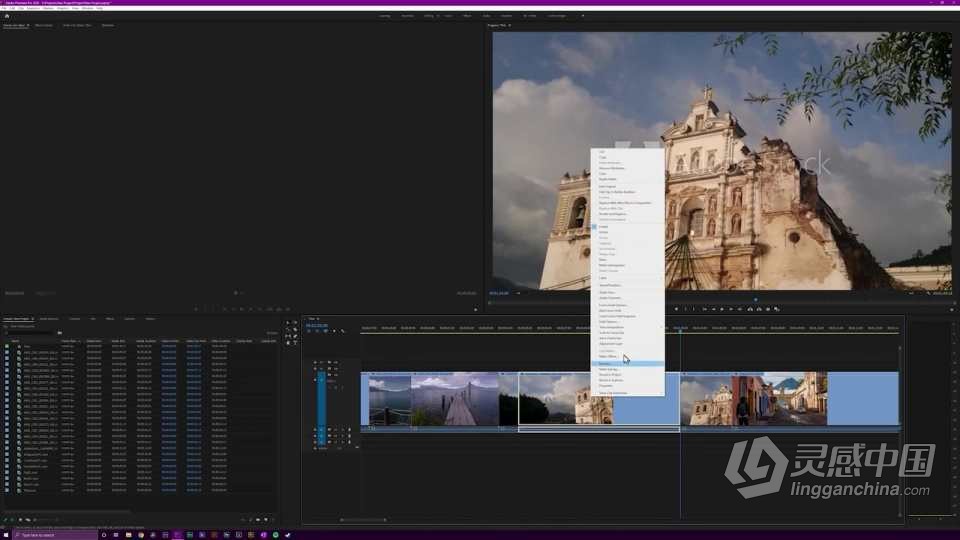Step forward one frame in Program monitor
The width and height of the screenshot is (960, 540).
tap(731, 309)
